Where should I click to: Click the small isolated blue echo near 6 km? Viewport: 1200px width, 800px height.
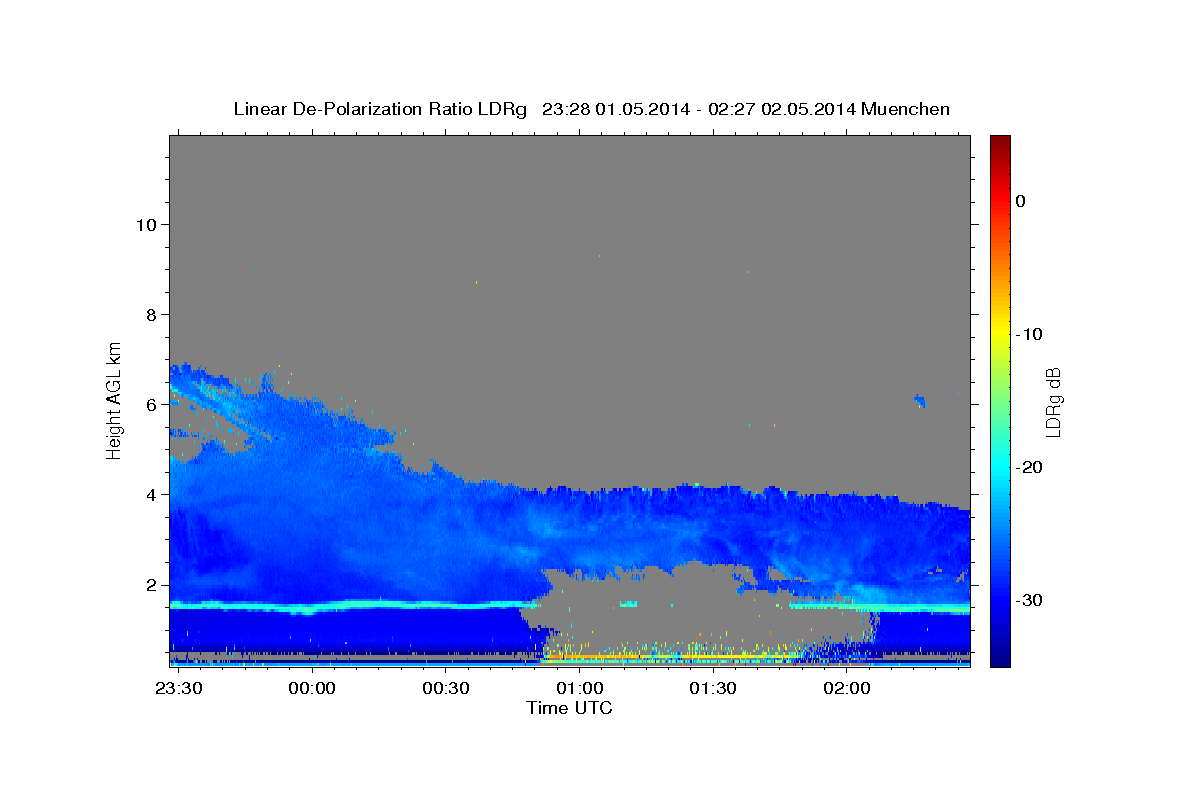click(x=920, y=401)
